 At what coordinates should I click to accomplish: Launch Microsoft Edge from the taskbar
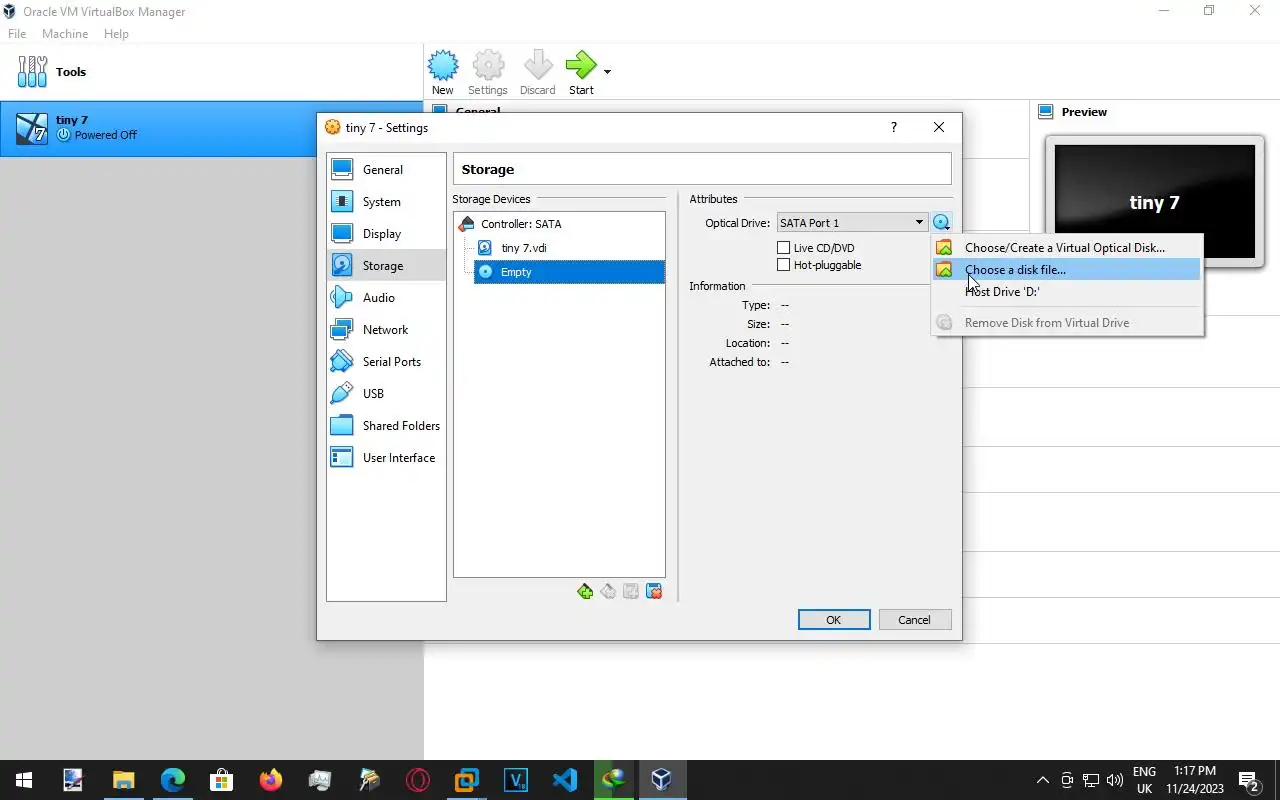(172, 780)
